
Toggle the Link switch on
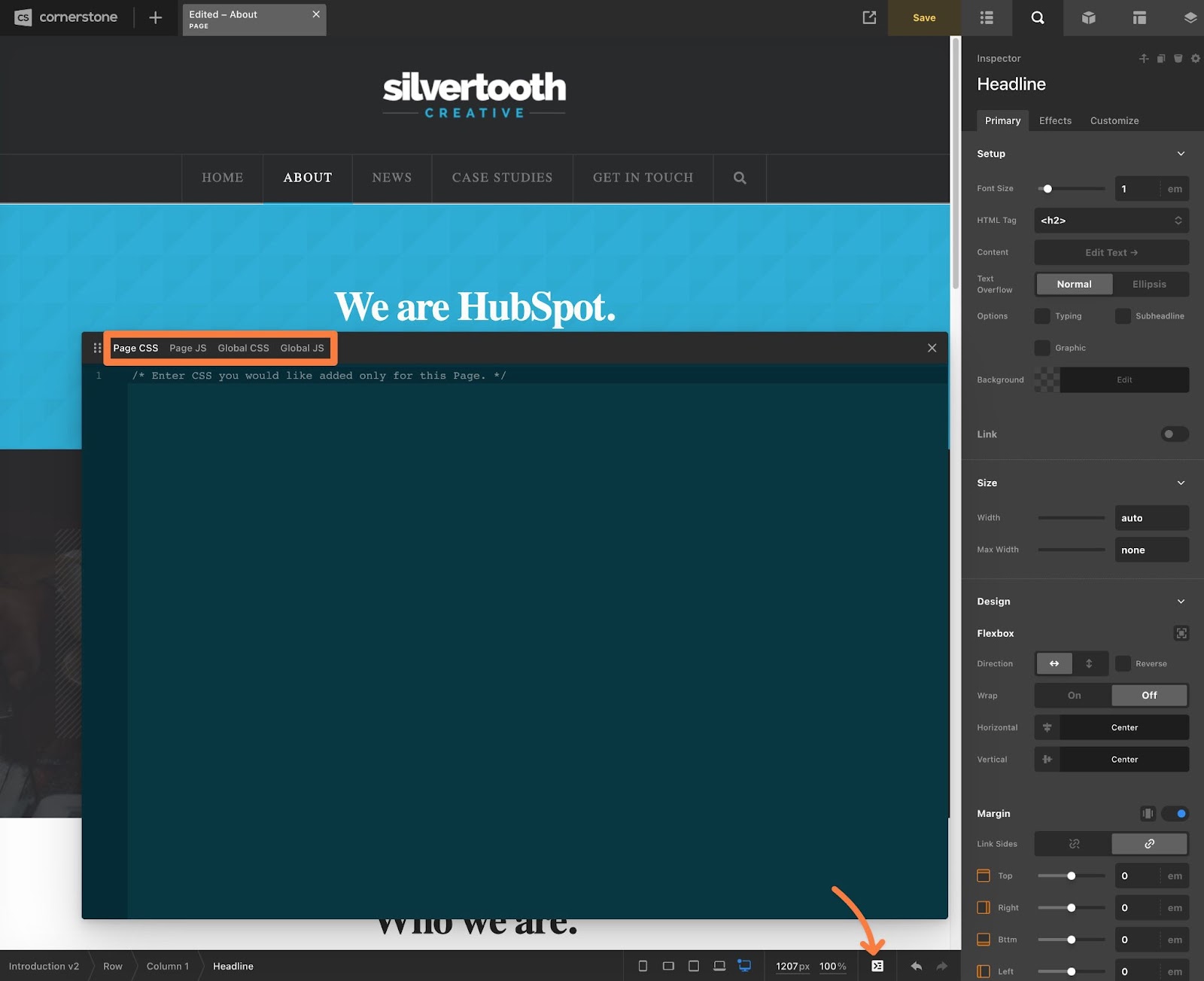point(1174,434)
